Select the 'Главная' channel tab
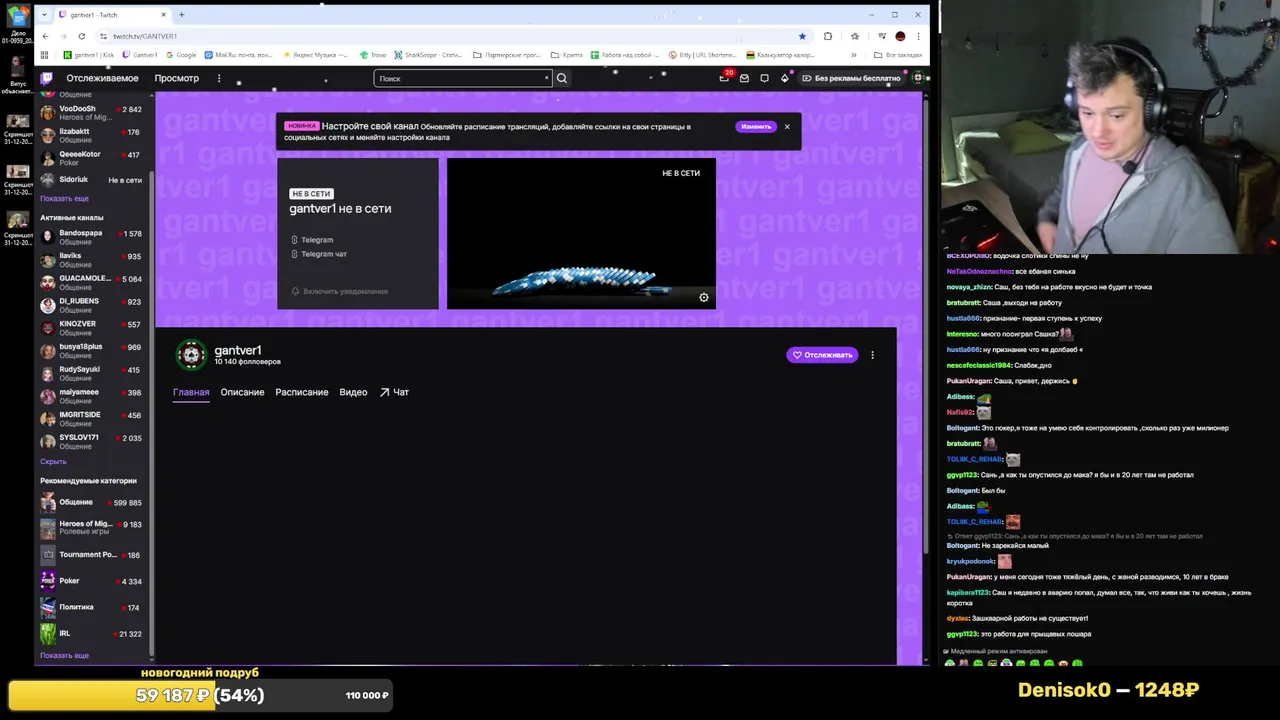 pos(191,392)
